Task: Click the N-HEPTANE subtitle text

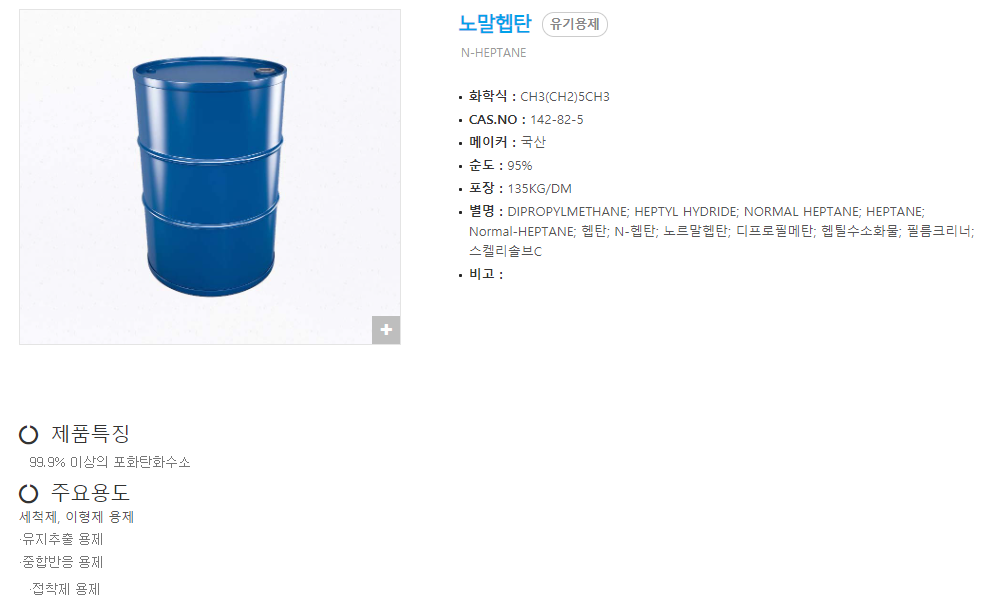Action: 494,53
